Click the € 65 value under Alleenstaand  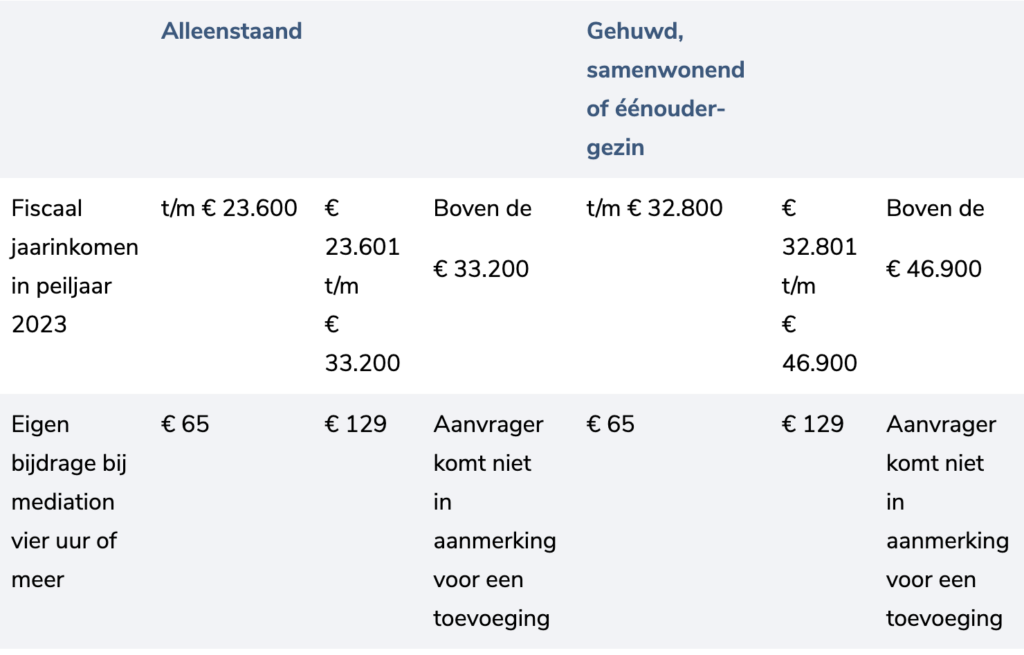tap(185, 424)
